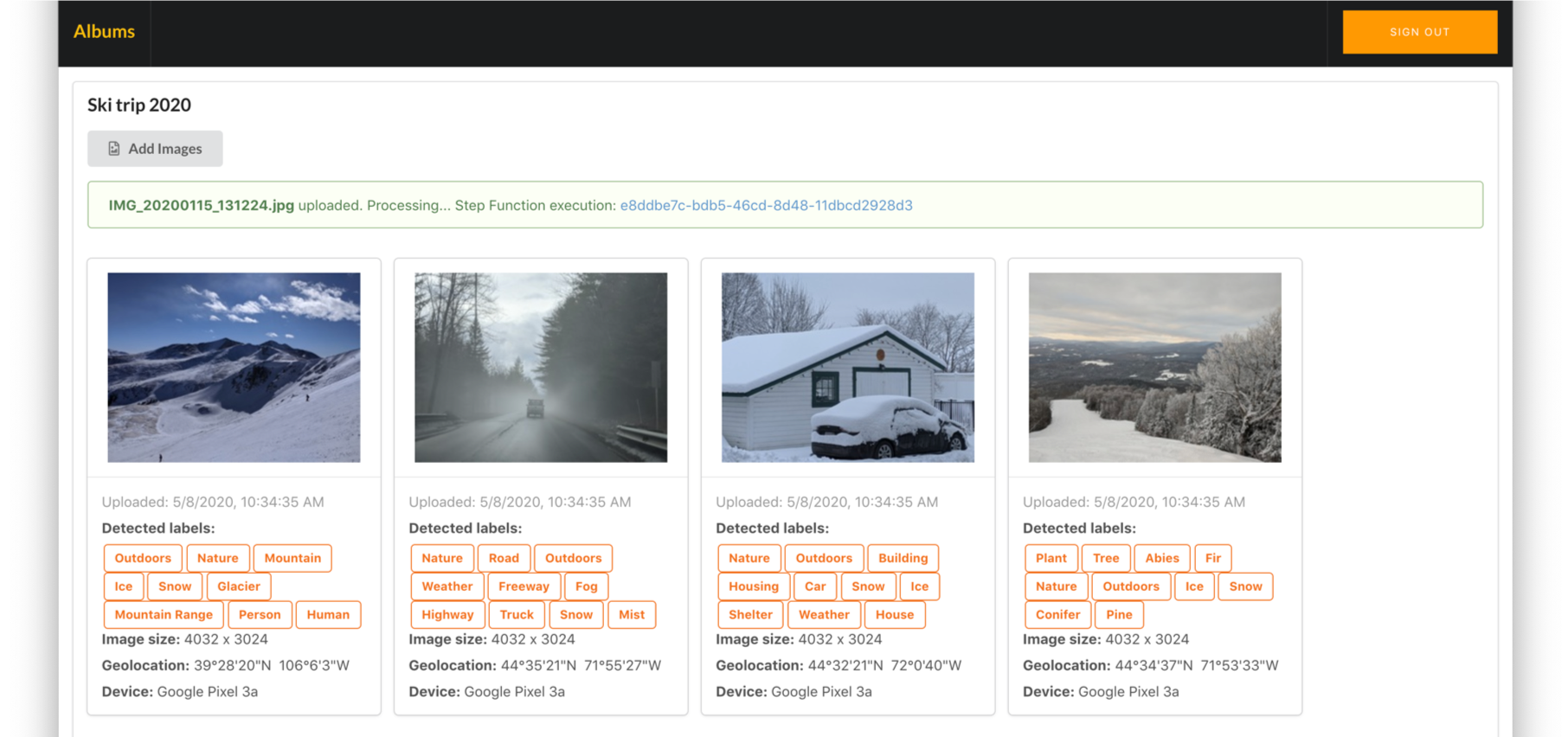The image size is (1568, 737).
Task: Click the Housing label tag
Action: (754, 586)
